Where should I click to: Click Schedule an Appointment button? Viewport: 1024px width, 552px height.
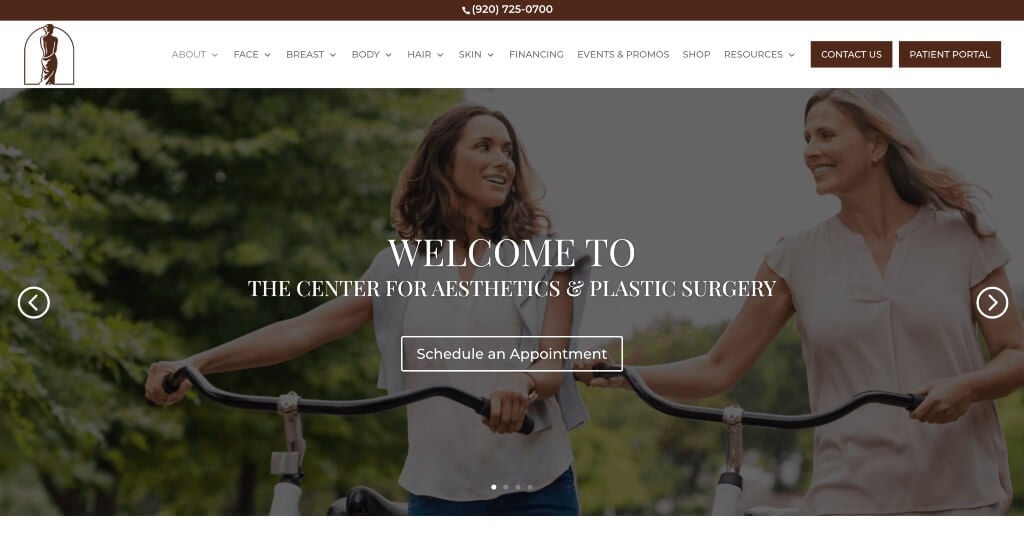coord(511,353)
